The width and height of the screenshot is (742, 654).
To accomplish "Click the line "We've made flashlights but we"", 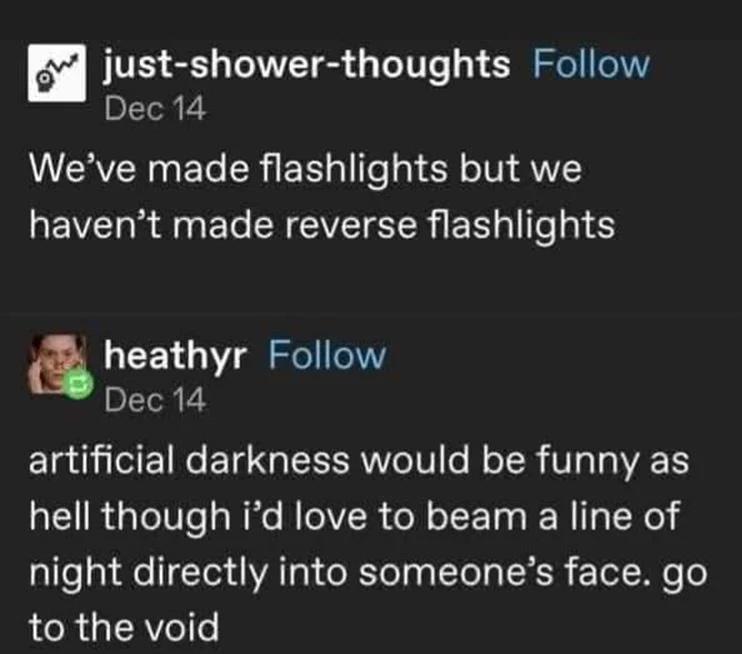I will click(x=304, y=169).
